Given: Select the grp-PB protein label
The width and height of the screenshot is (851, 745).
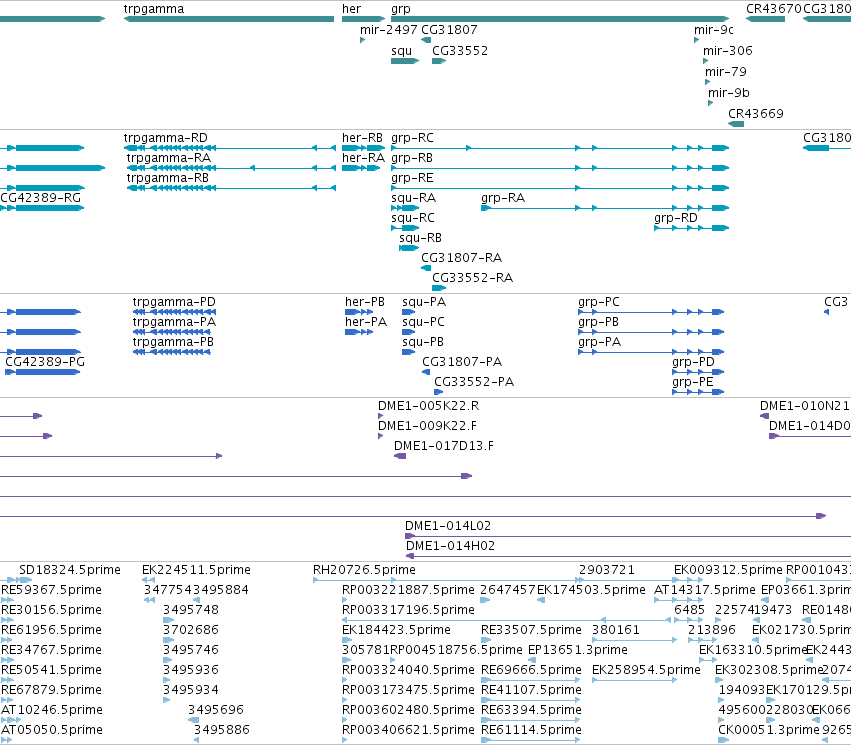Looking at the screenshot, I should point(598,322).
